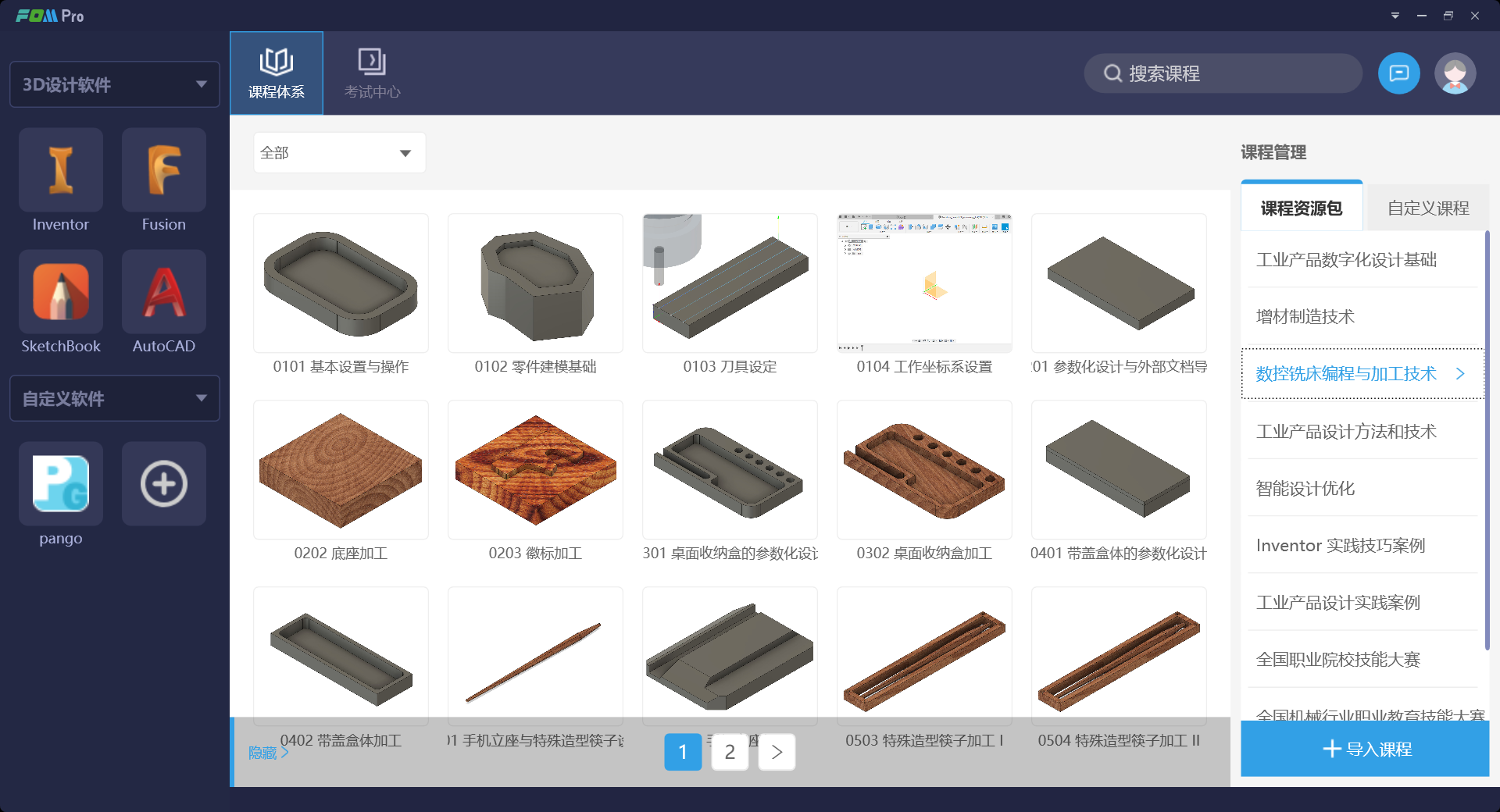Select the 自定义课程 tab
This screenshot has height=812, width=1500.
tap(1428, 208)
